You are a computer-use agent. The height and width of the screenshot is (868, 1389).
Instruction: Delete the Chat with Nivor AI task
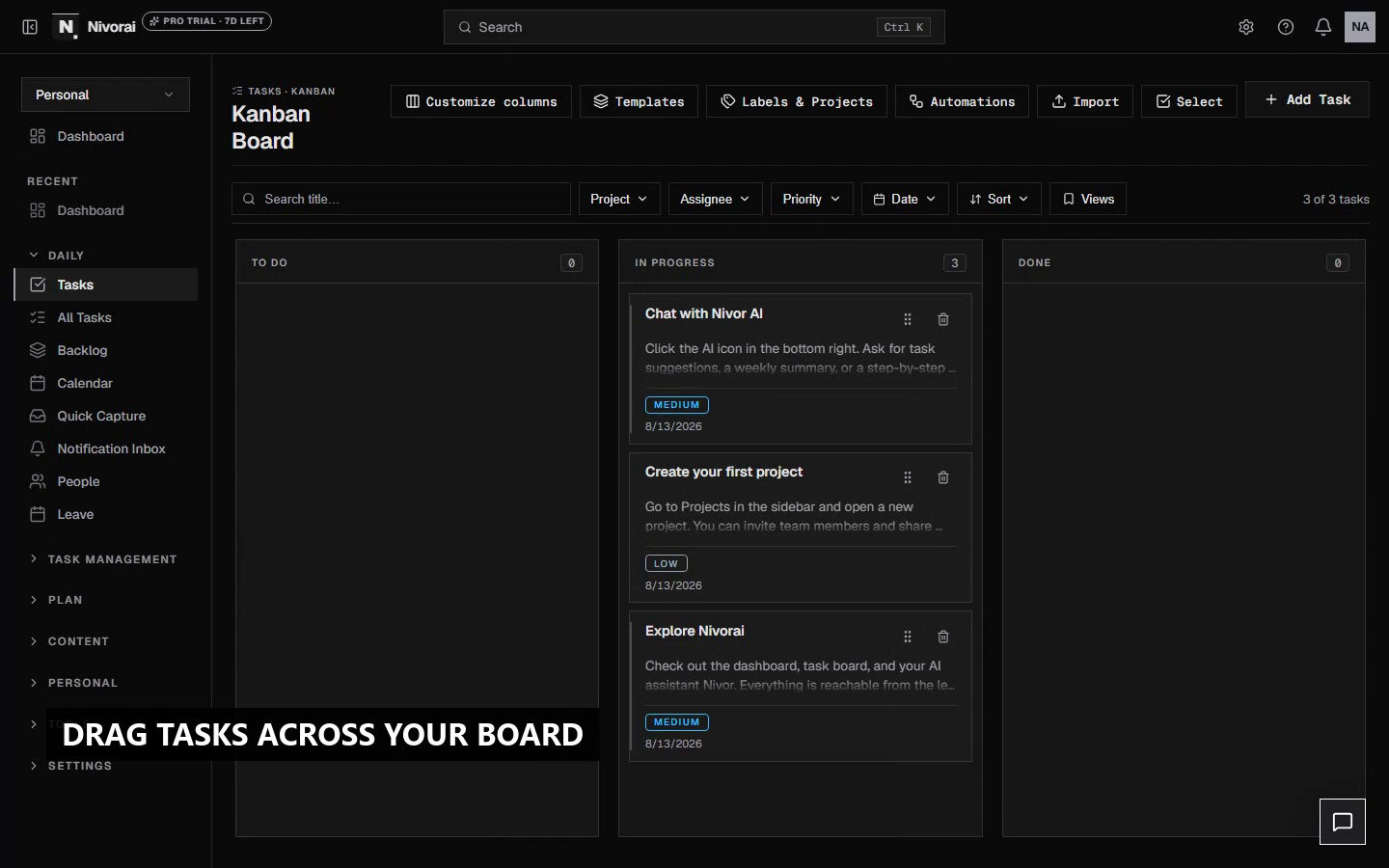(x=943, y=319)
